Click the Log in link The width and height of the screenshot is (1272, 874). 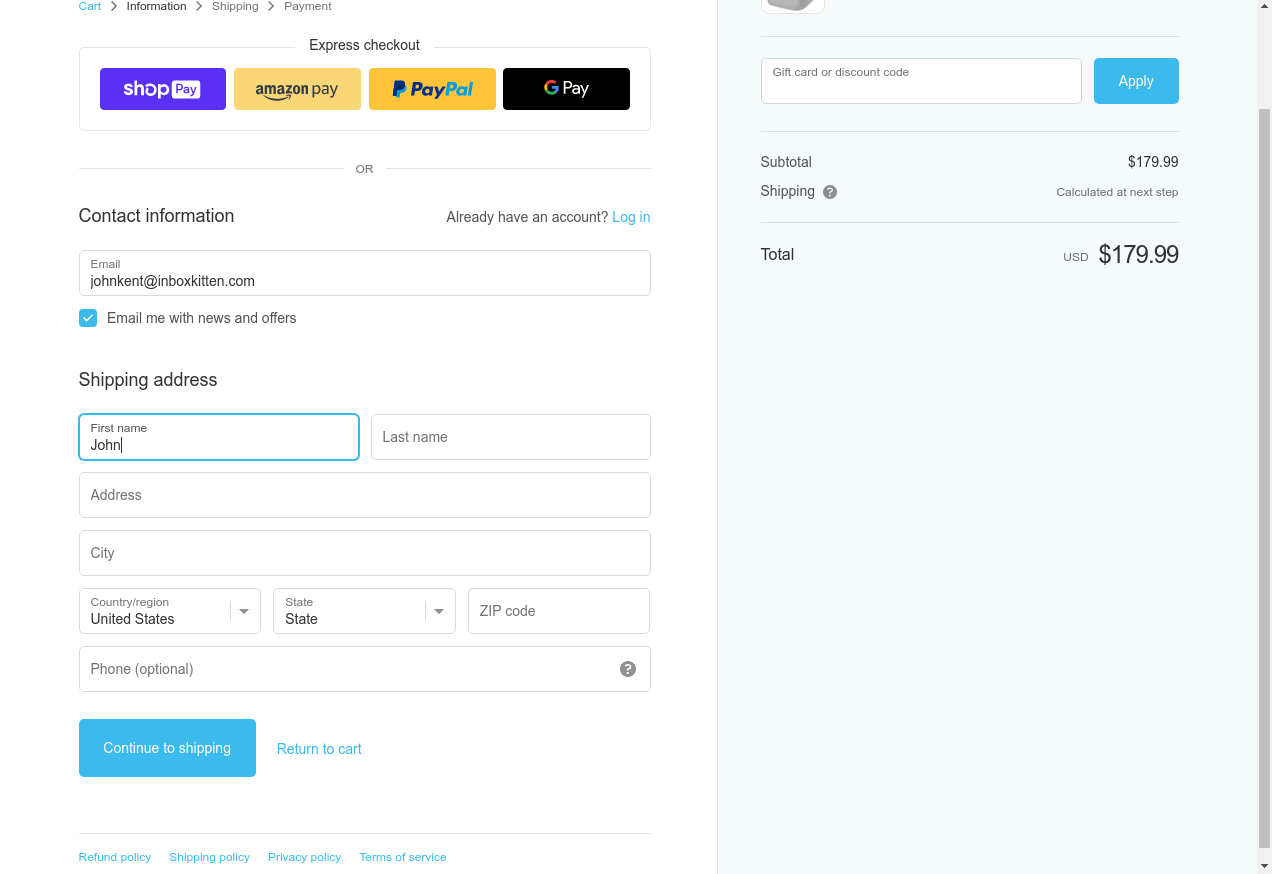point(631,217)
